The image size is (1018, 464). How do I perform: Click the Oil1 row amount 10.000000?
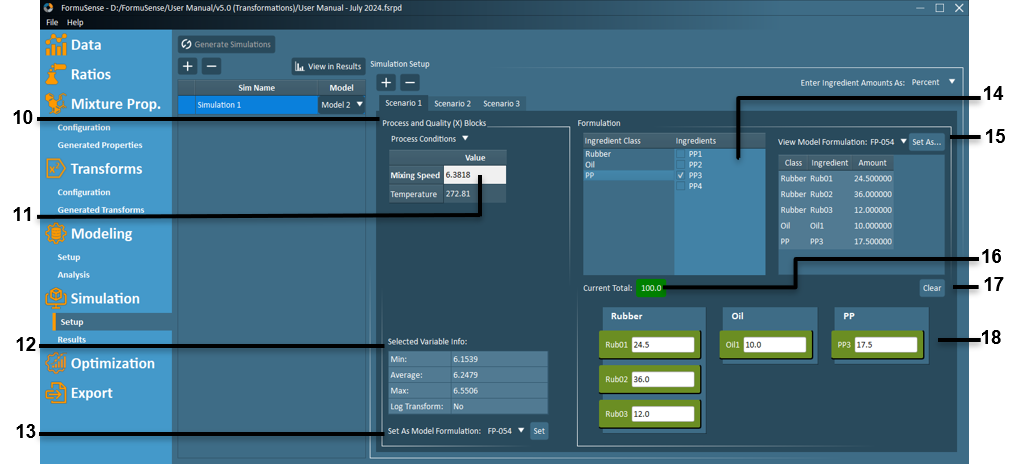(x=872, y=225)
